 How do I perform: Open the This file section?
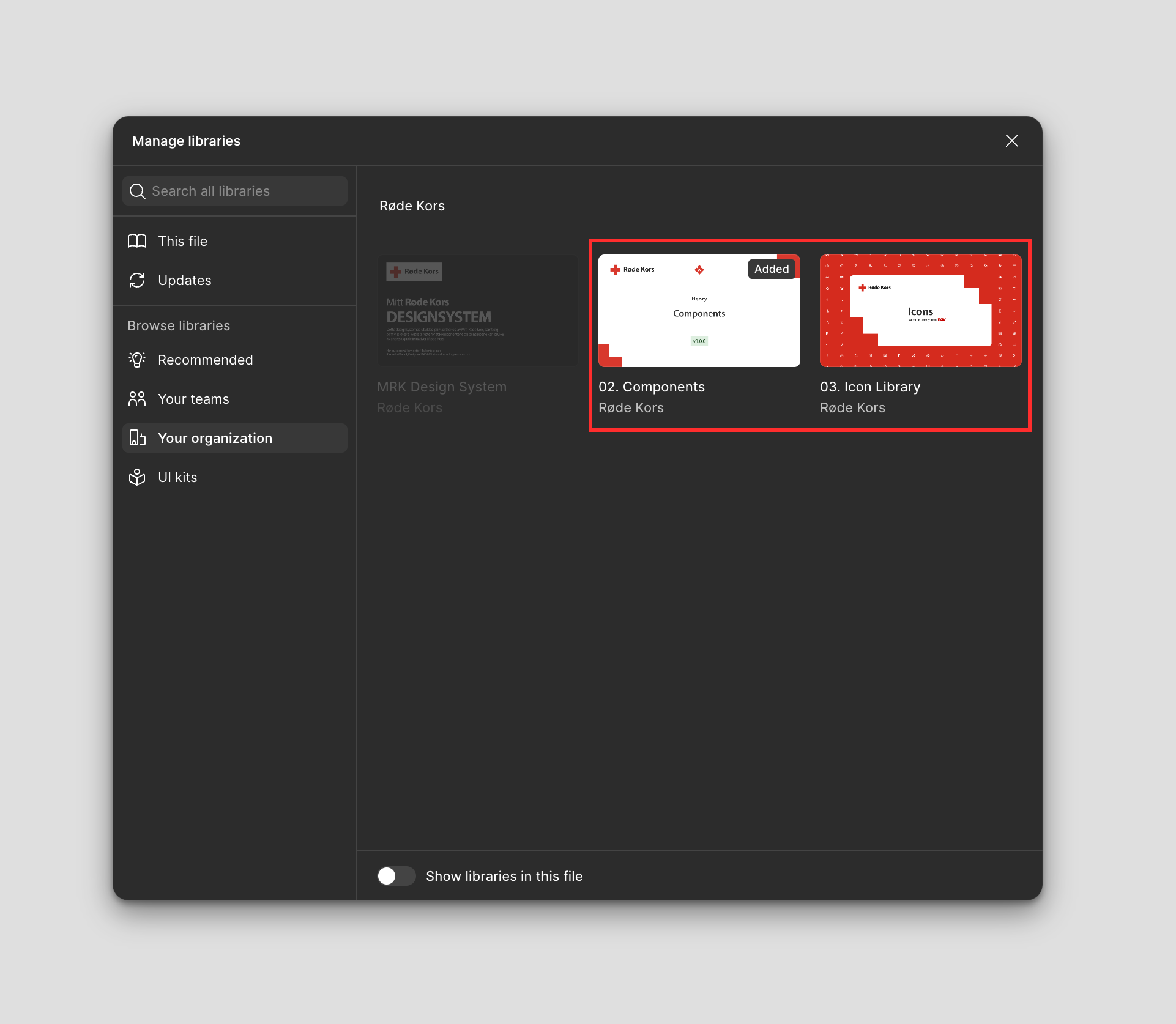coord(182,241)
